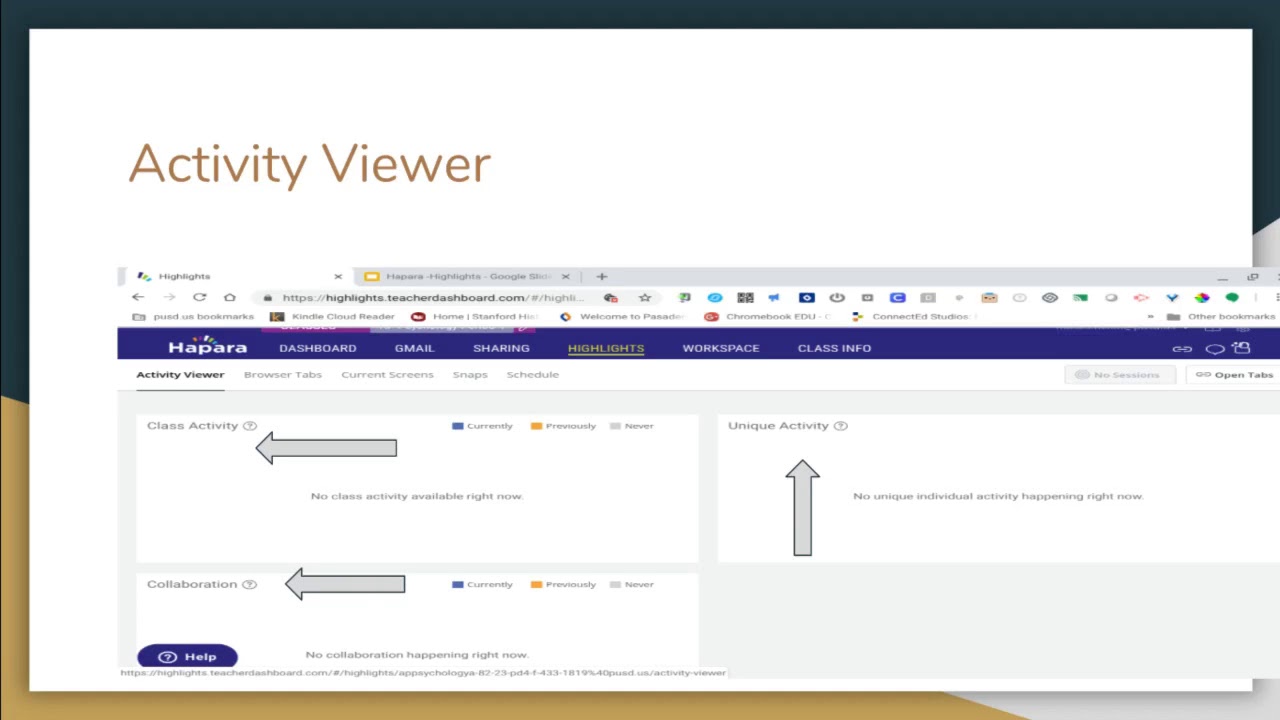Open a new browser tab
Screen dimensions: 1280x720
[x=602, y=276]
